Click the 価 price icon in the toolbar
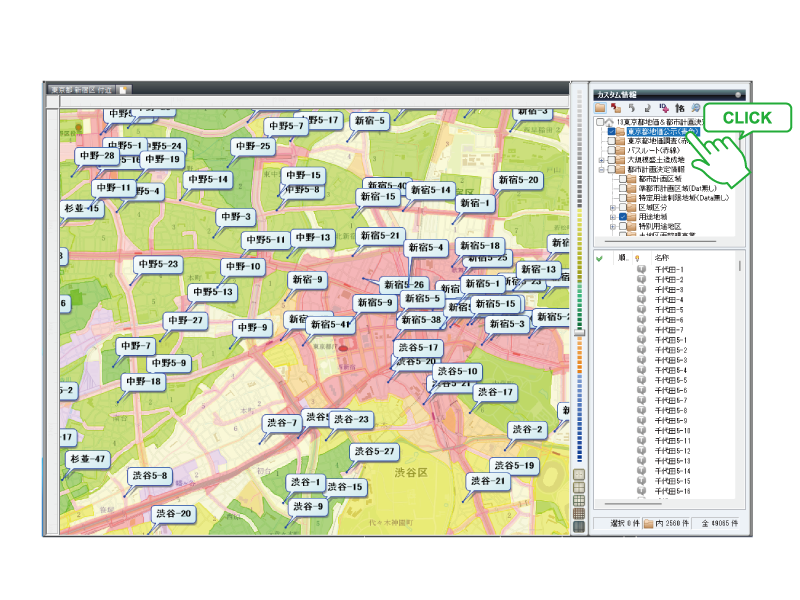 coord(680,108)
